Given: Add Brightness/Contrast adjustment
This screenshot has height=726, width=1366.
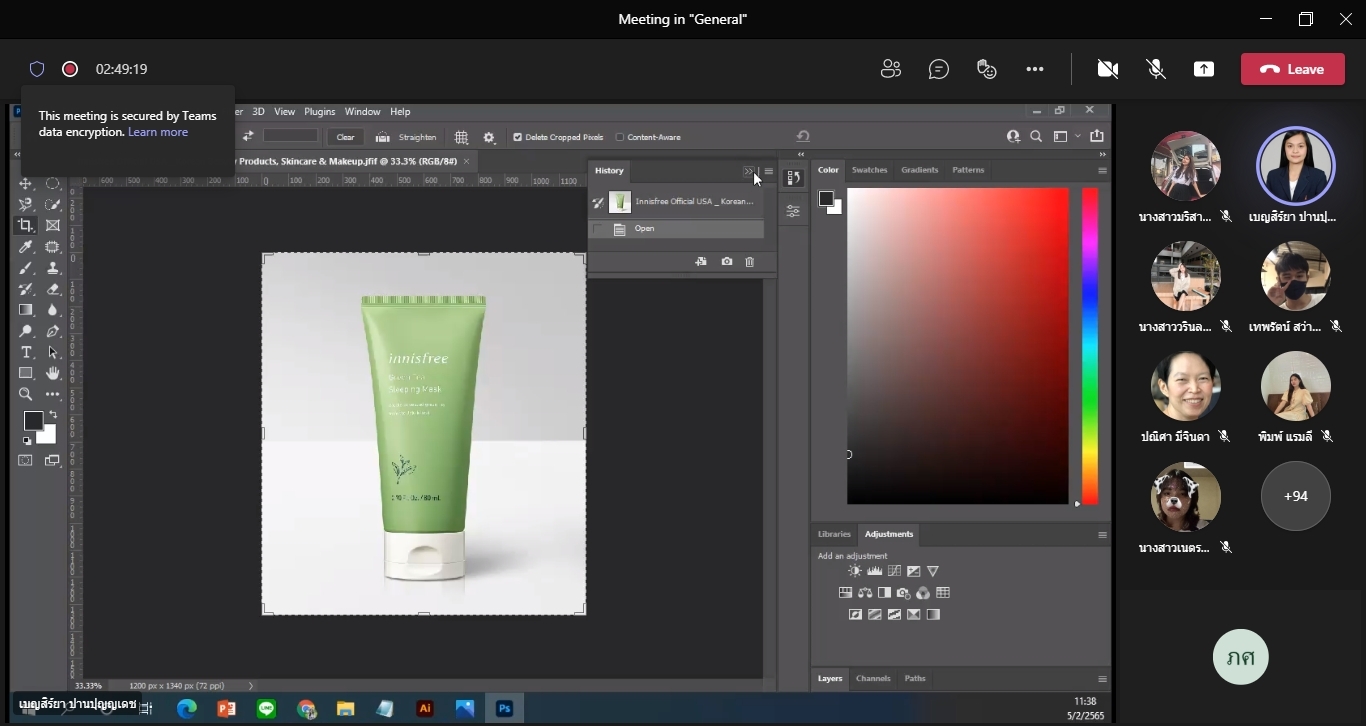Looking at the screenshot, I should click(855, 571).
